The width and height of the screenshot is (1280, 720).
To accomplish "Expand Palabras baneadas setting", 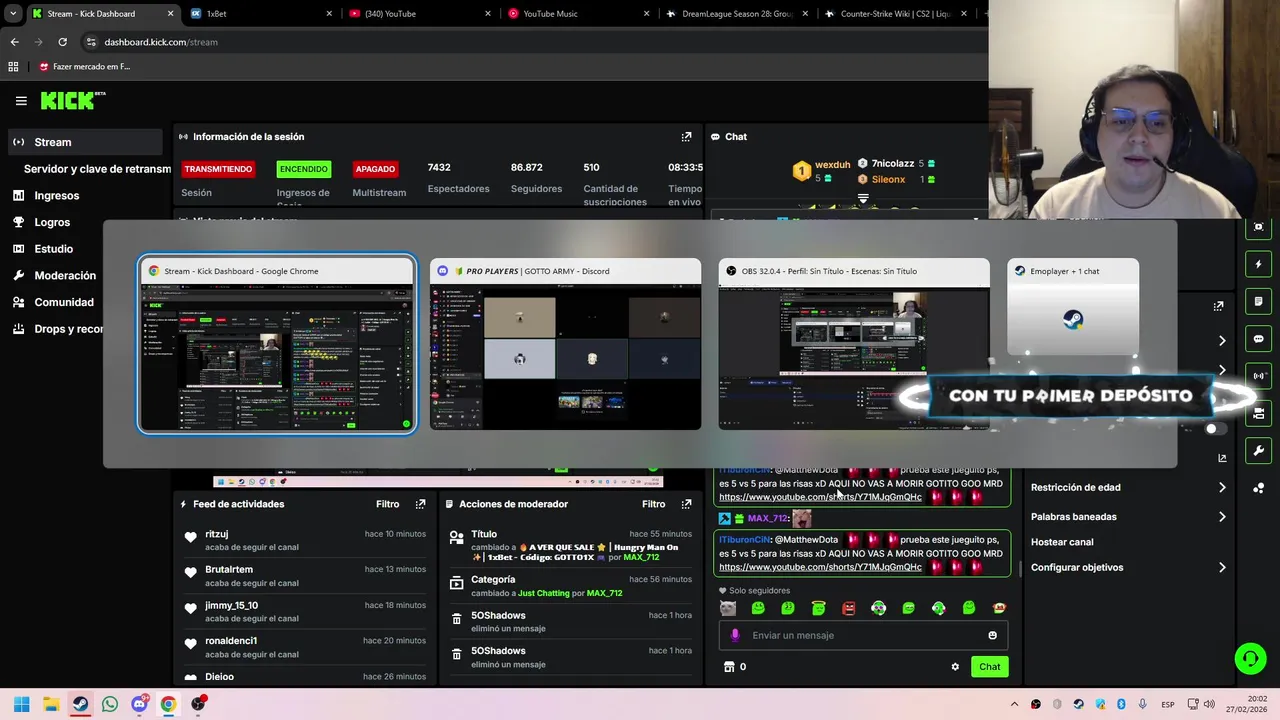I will (1128, 517).
